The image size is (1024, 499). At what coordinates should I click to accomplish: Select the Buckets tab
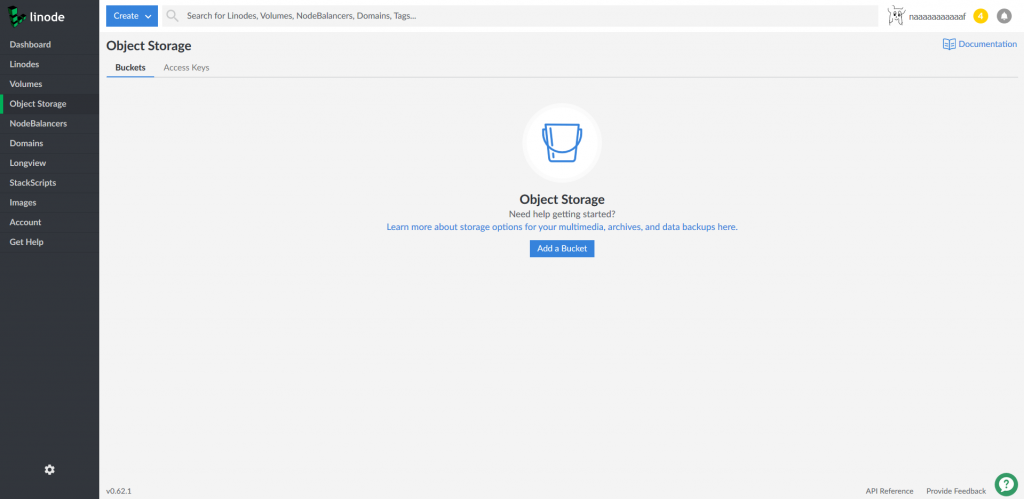130,67
